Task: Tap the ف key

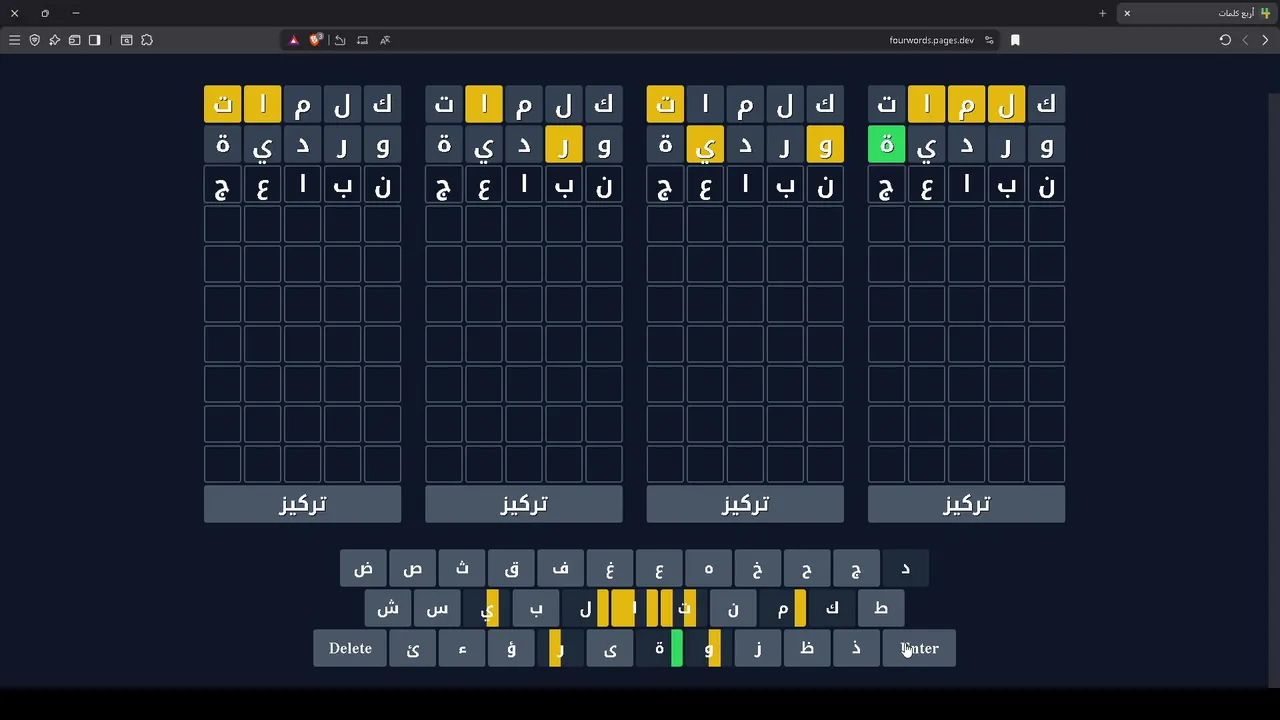Action: click(561, 568)
